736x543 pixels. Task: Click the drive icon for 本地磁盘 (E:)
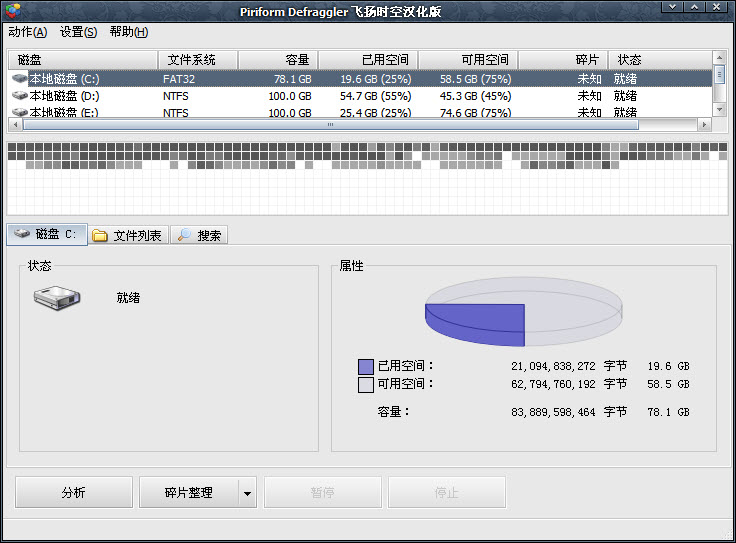19,113
